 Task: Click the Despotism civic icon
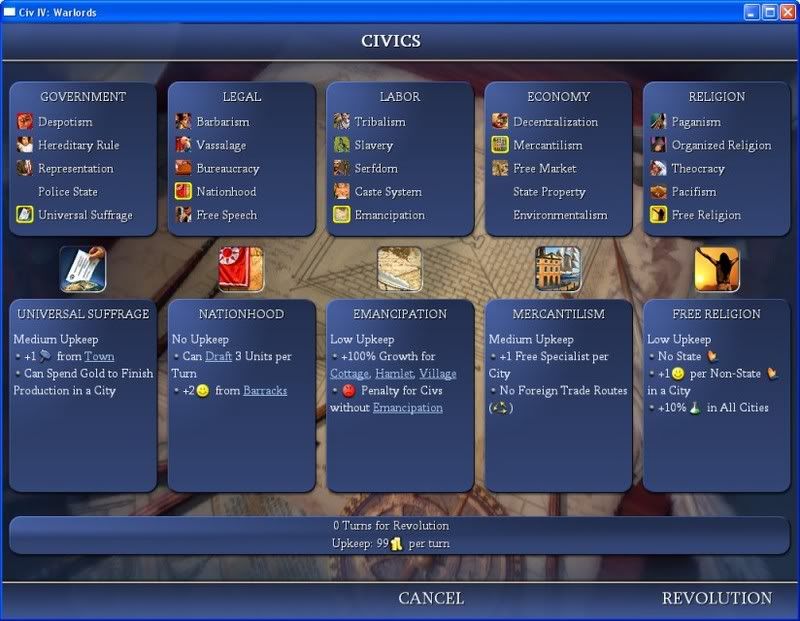[x=24, y=121]
